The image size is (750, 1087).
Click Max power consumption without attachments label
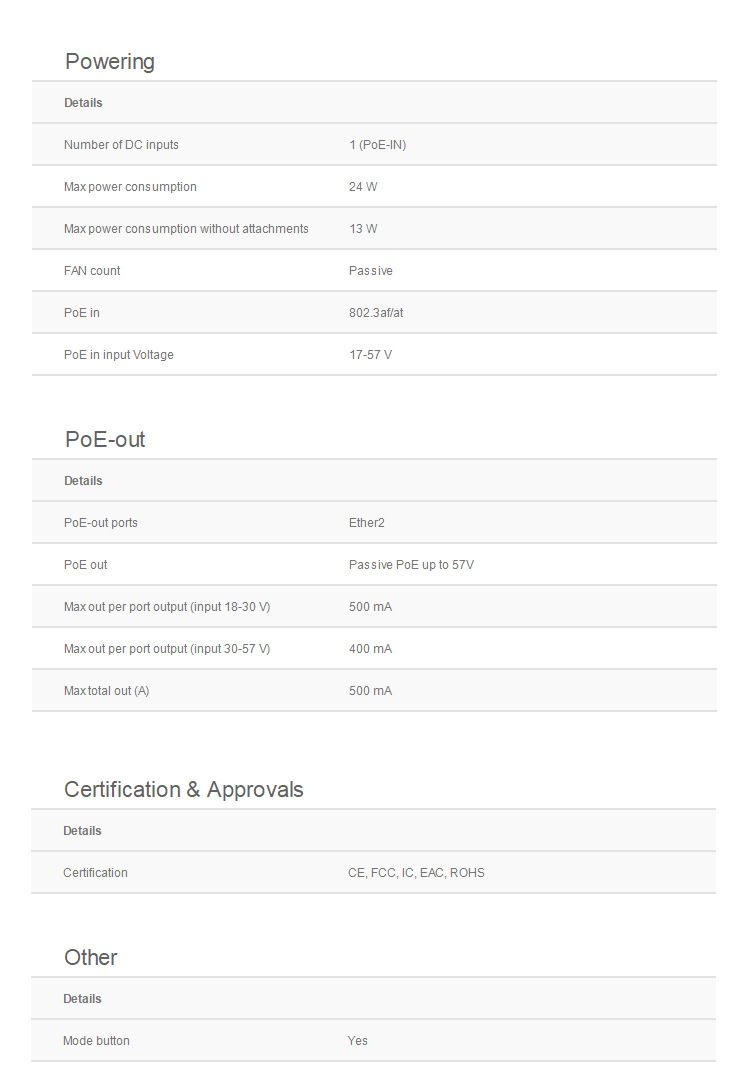(186, 229)
